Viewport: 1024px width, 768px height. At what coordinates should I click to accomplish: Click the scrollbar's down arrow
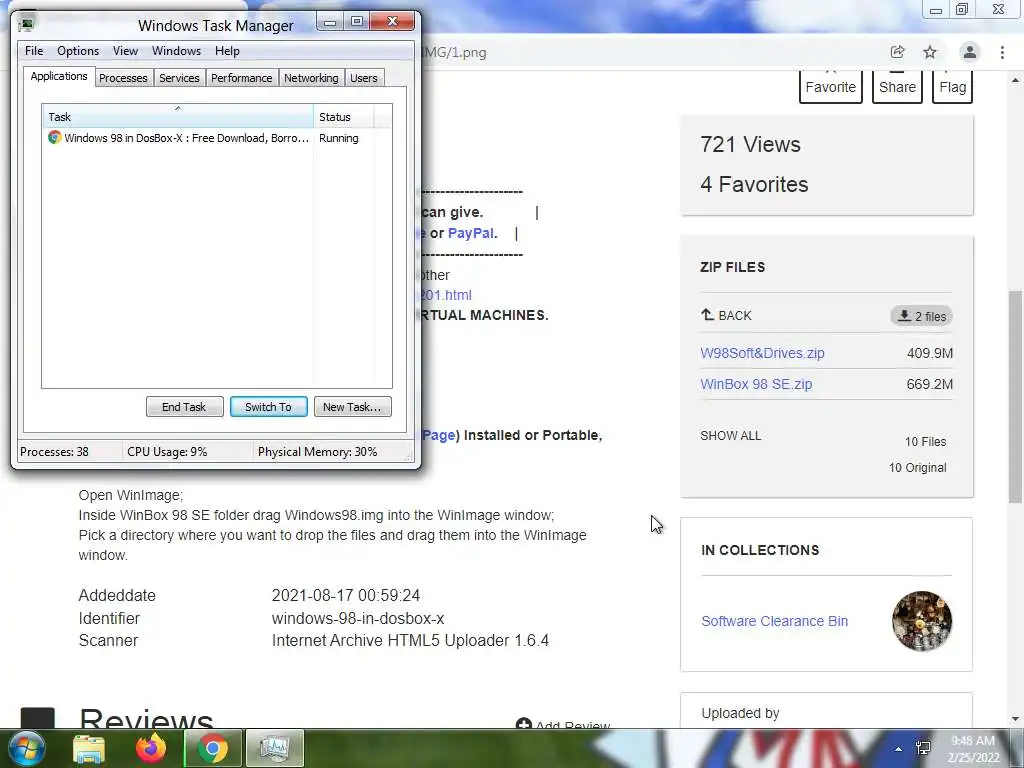(x=1015, y=719)
